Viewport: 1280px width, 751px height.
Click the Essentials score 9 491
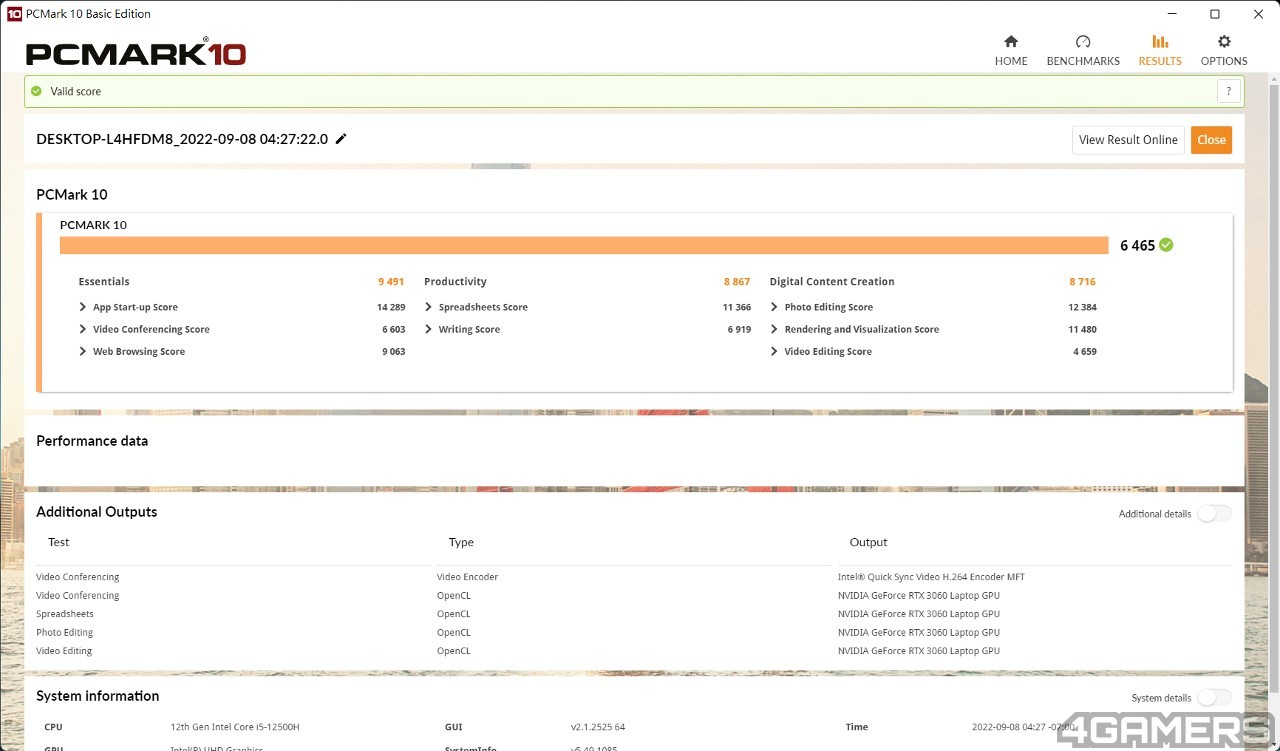pyautogui.click(x=391, y=282)
